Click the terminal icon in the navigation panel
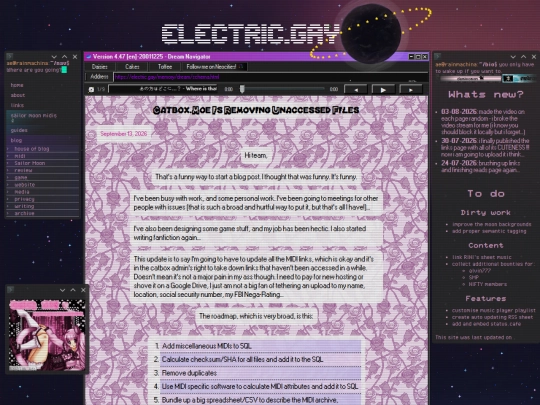 pos(9,56)
